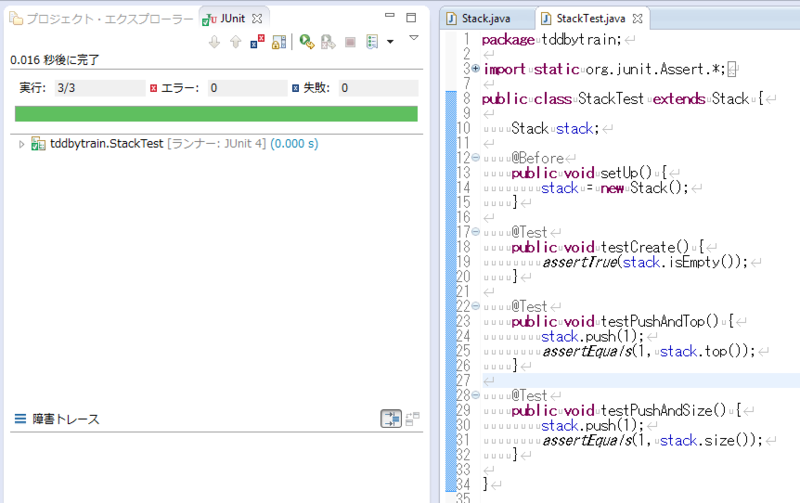Toggle Show Failures Only in JUnit toolbar
The image size is (800, 503).
pyautogui.click(x=258, y=42)
